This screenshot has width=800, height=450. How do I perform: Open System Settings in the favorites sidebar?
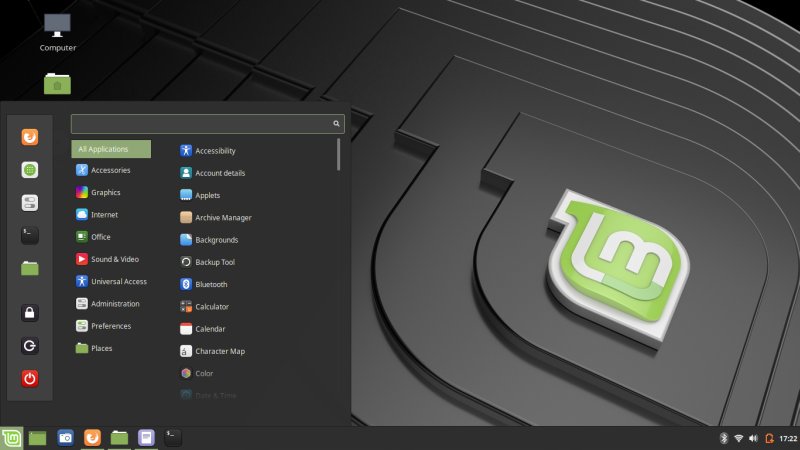(30, 203)
